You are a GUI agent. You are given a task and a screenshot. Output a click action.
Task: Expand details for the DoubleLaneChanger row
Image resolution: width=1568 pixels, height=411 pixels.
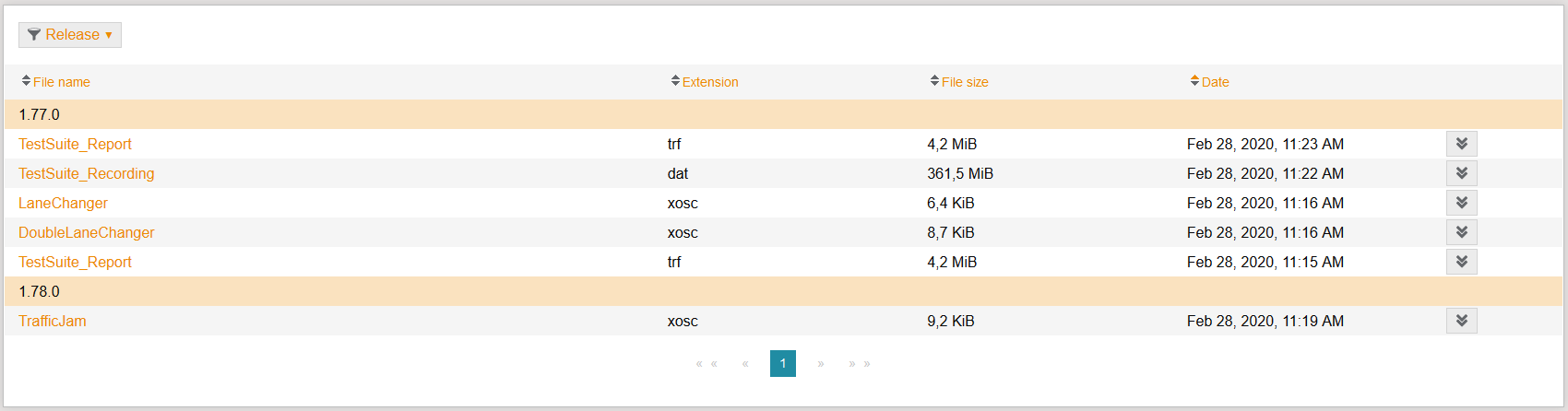coord(1462,232)
